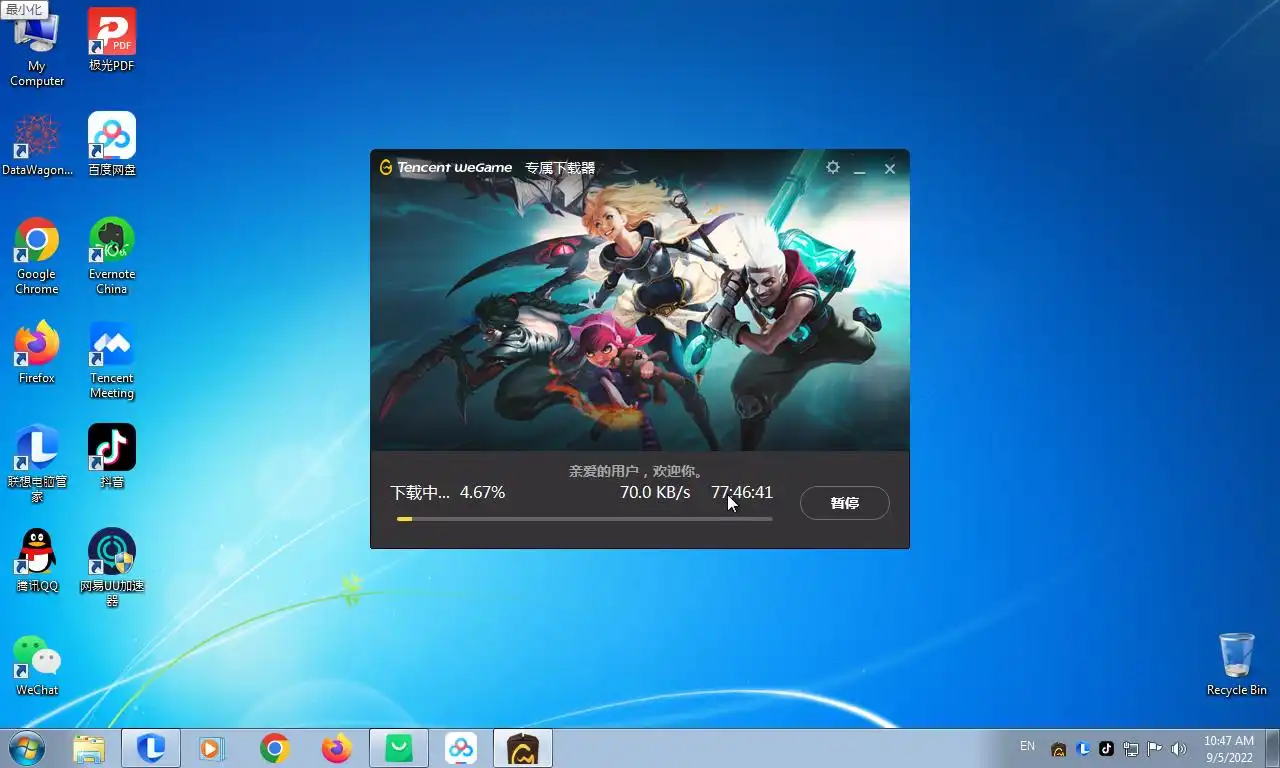Image resolution: width=1280 pixels, height=768 pixels.
Task: Open 腾讯QQ desktop shortcut
Action: pyautogui.click(x=37, y=561)
